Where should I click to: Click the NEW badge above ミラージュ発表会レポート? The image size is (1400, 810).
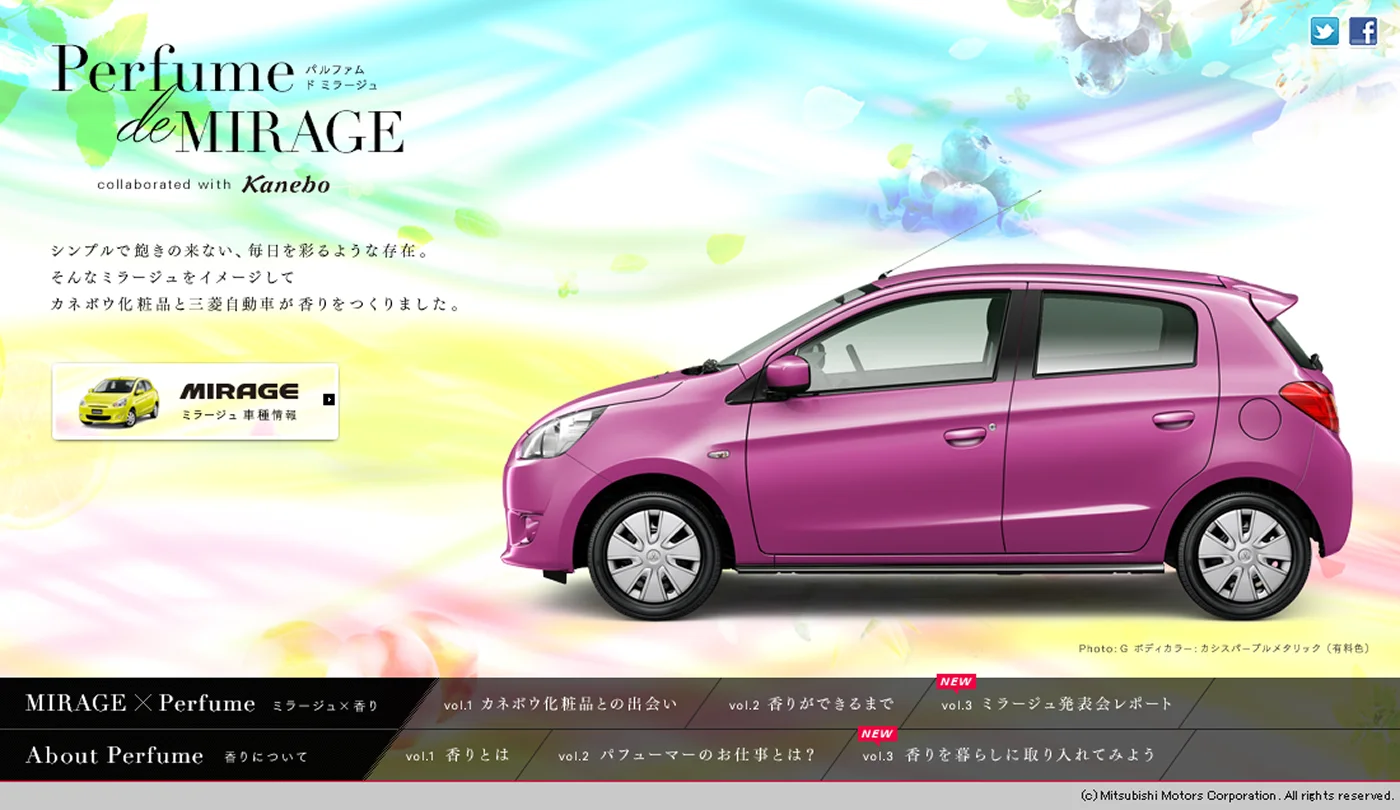click(956, 682)
